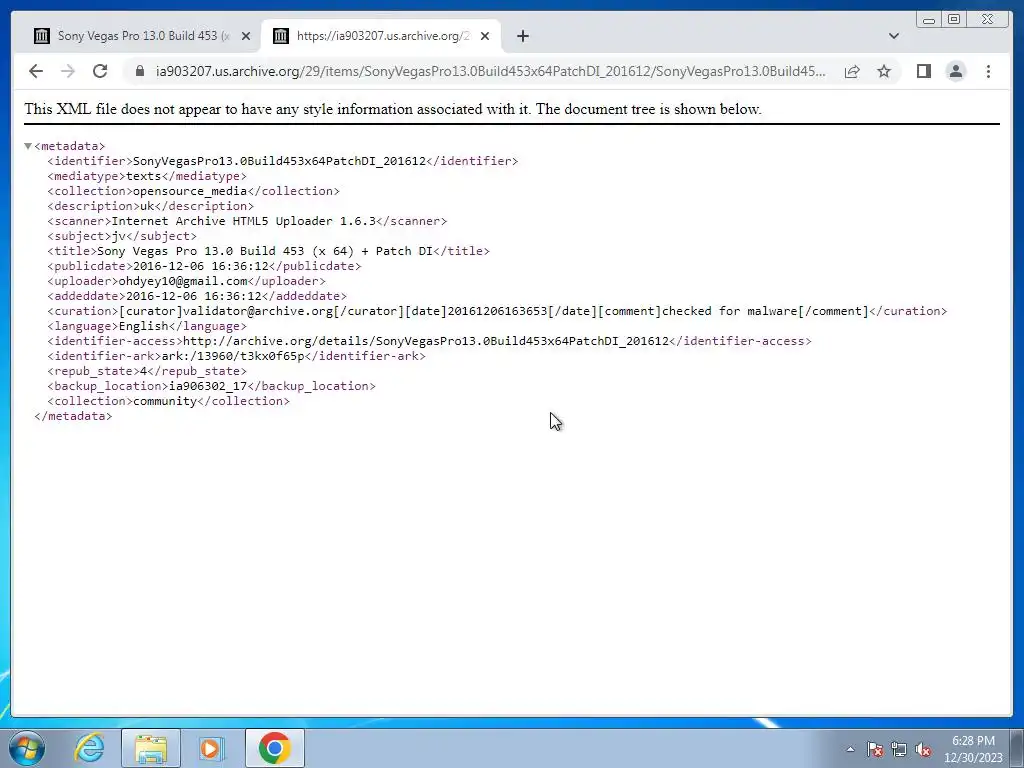
Task: Open a new browser tab
Action: coord(522,36)
